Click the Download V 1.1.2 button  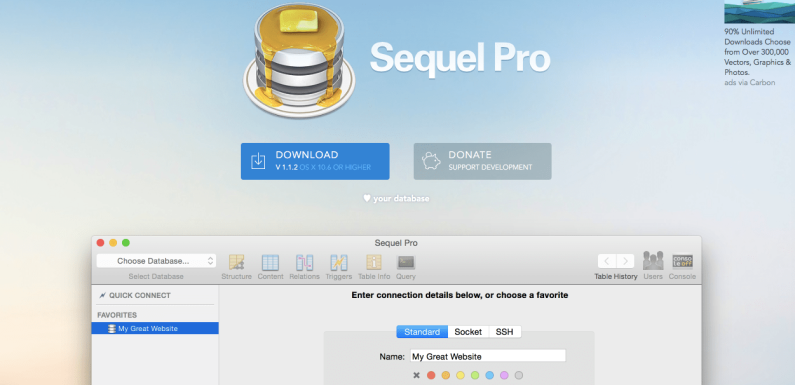pyautogui.click(x=315, y=161)
